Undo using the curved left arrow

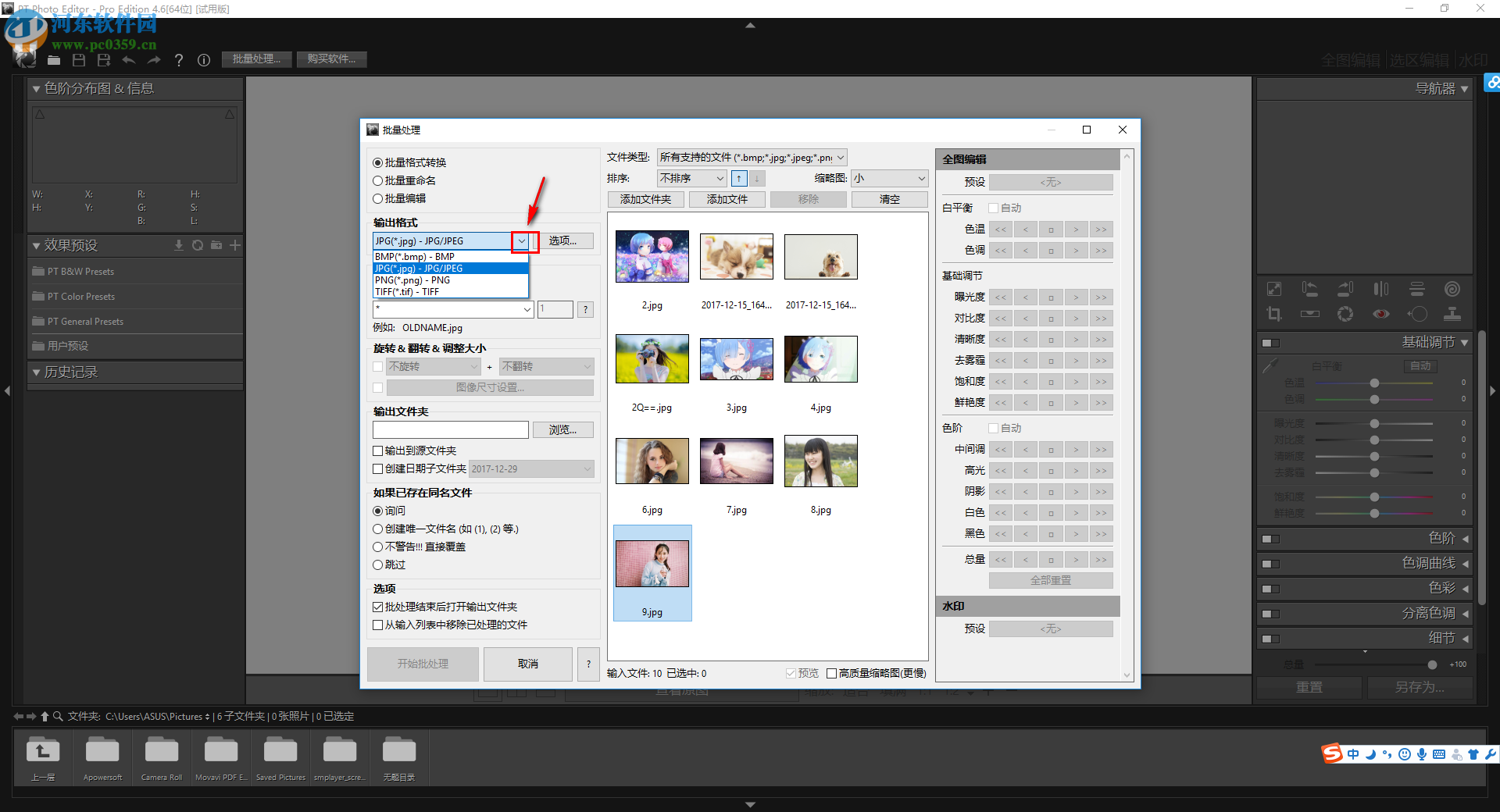click(129, 60)
